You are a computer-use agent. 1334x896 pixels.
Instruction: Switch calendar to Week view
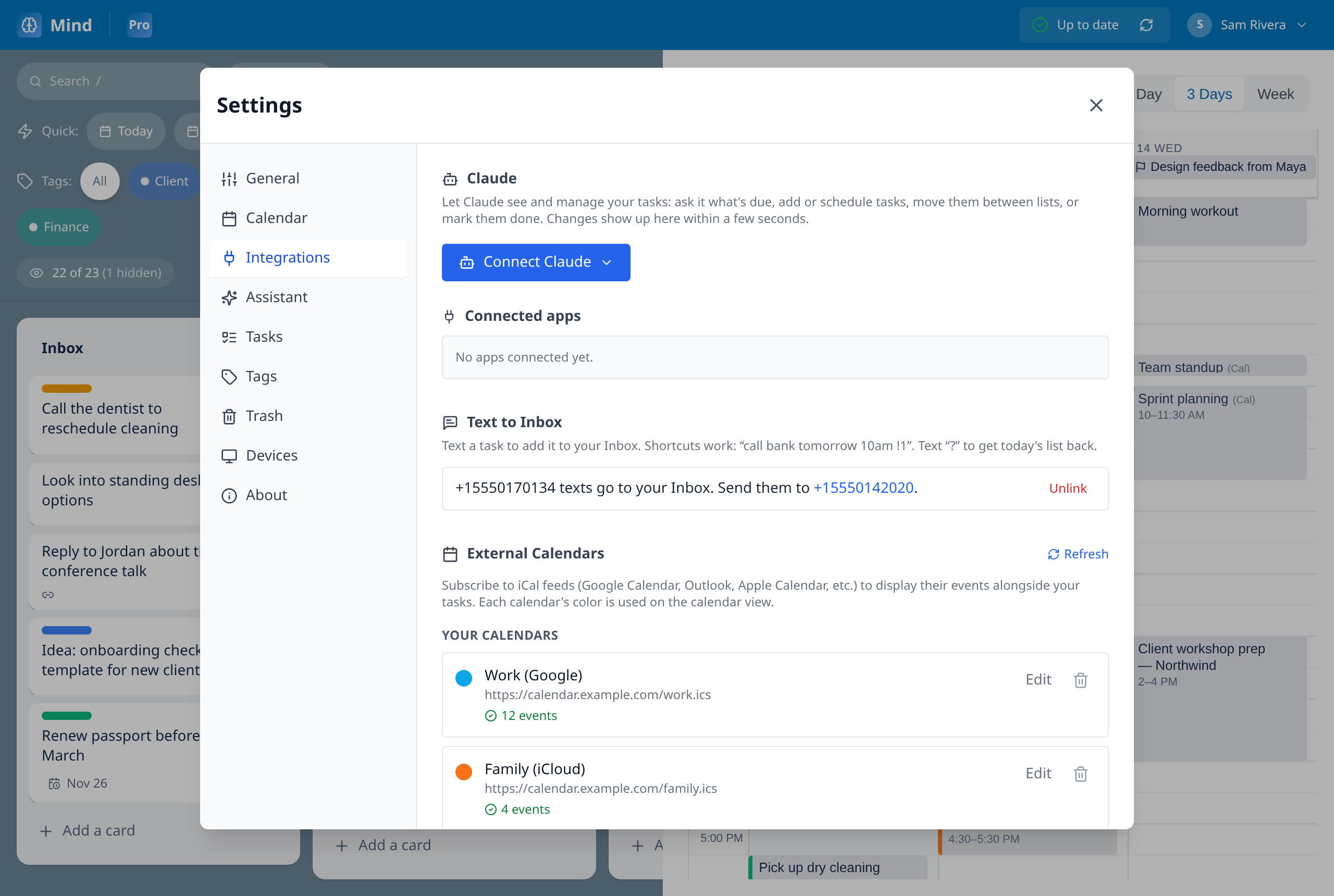tap(1275, 94)
